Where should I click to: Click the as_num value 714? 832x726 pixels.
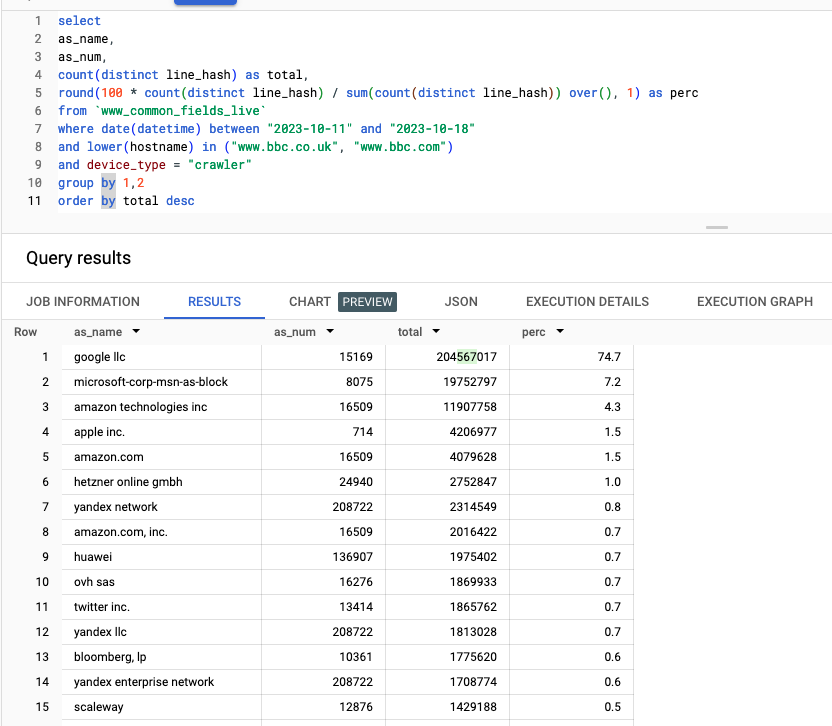363,431
